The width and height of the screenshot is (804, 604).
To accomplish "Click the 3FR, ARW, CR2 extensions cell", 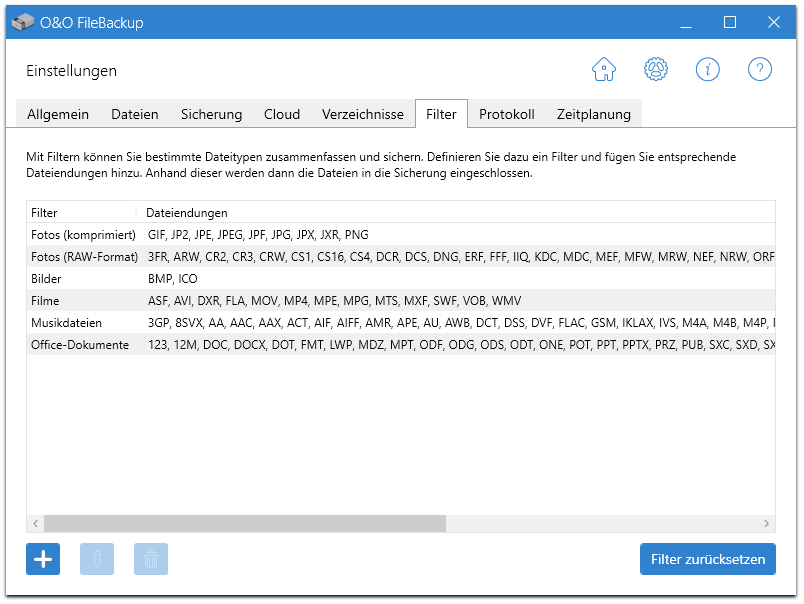I will pos(461,257).
